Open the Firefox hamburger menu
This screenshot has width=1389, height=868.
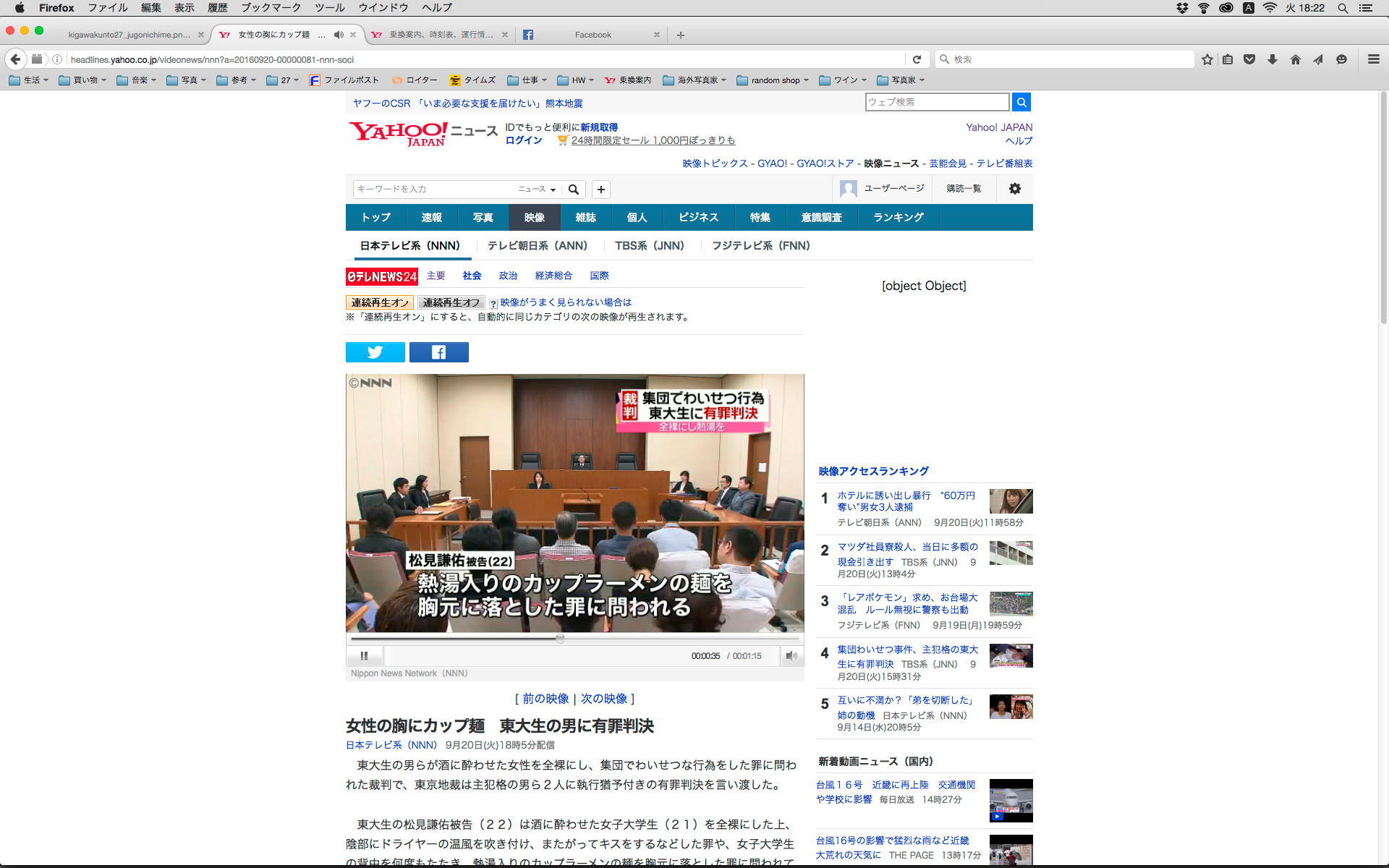(1373, 59)
